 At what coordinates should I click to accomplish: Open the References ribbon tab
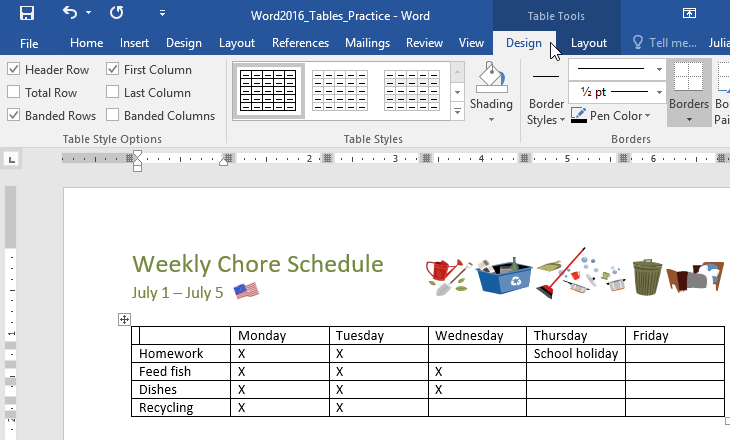coord(300,43)
